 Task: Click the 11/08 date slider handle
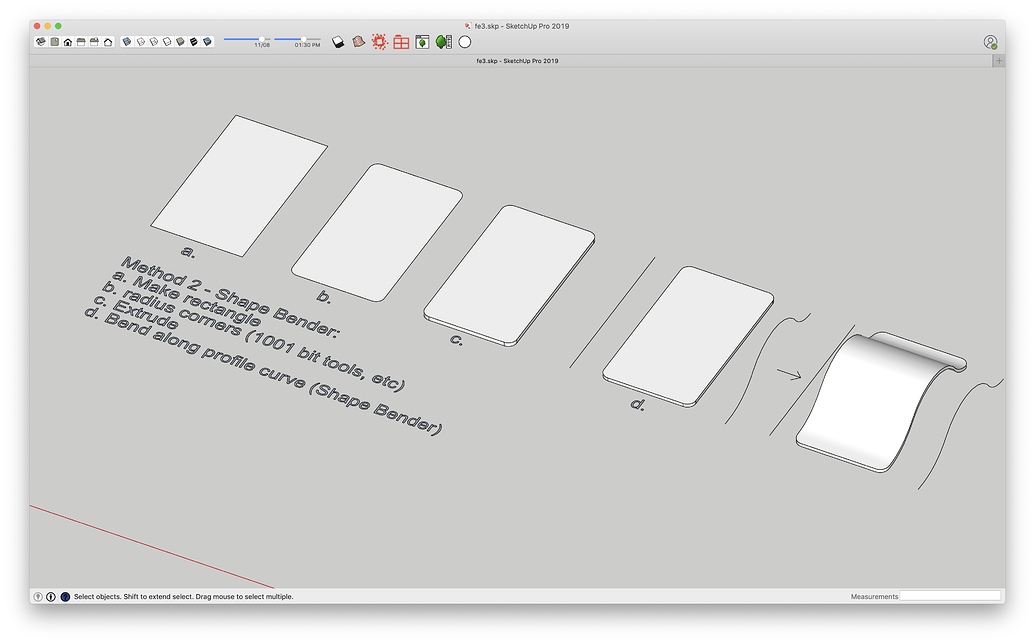pyautogui.click(x=260, y=38)
